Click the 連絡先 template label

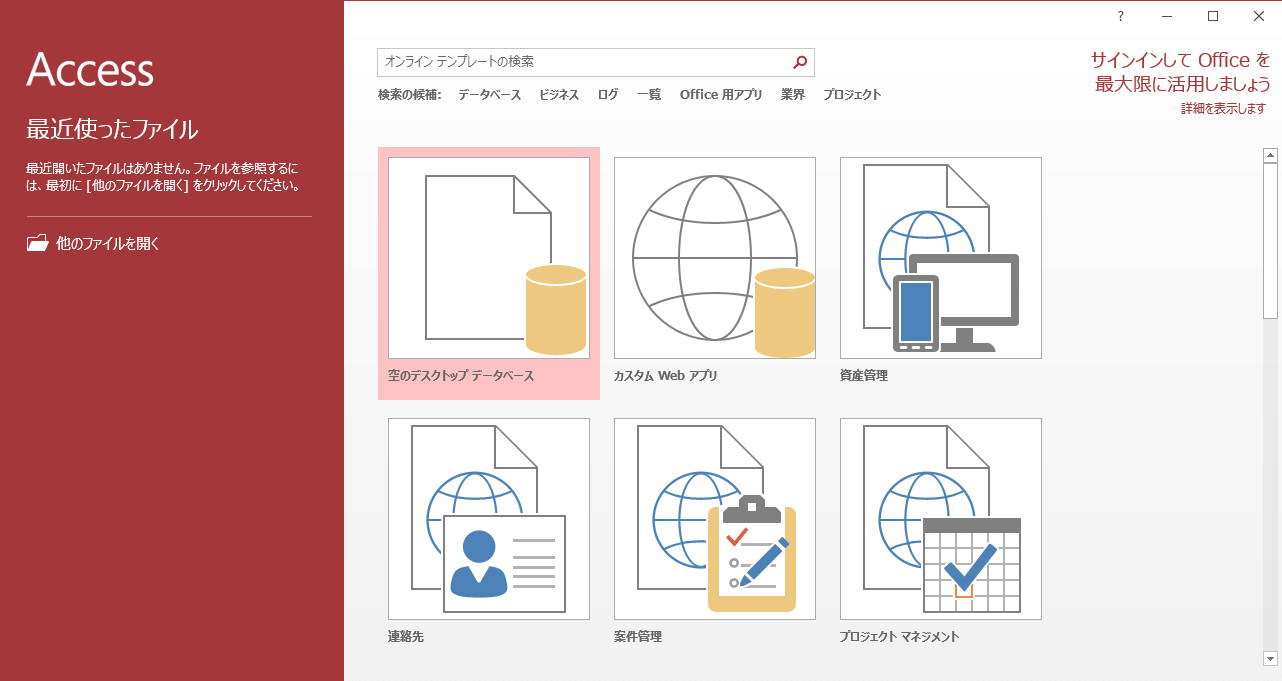(406, 637)
